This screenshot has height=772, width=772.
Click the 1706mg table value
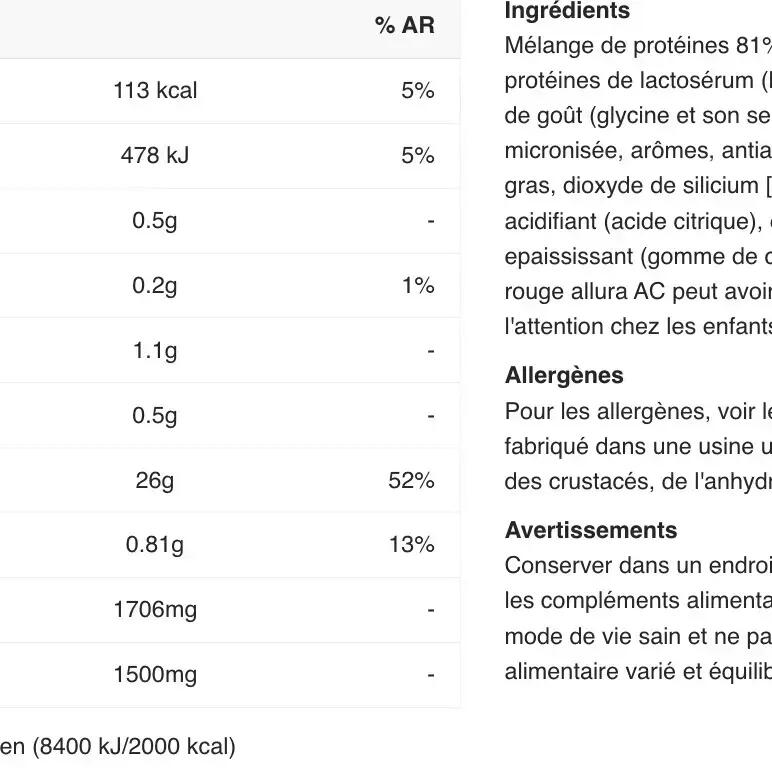155,610
